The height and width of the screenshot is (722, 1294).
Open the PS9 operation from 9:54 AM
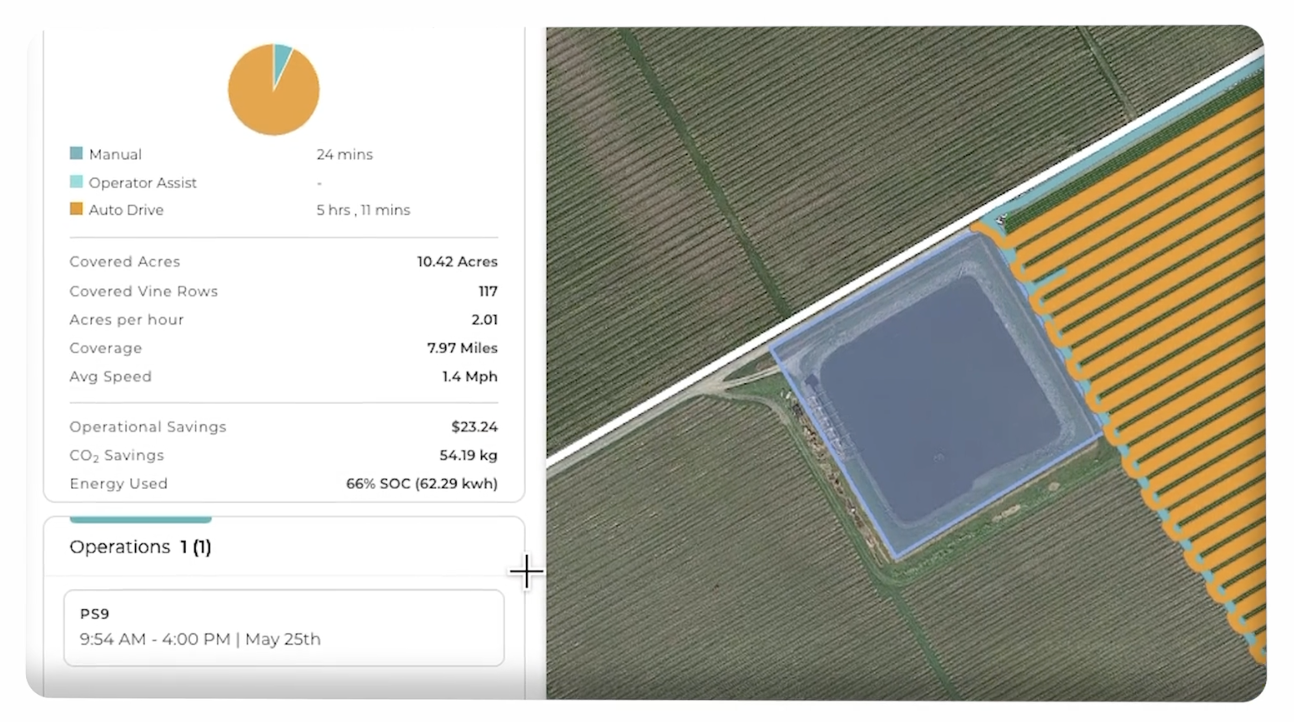(283, 626)
